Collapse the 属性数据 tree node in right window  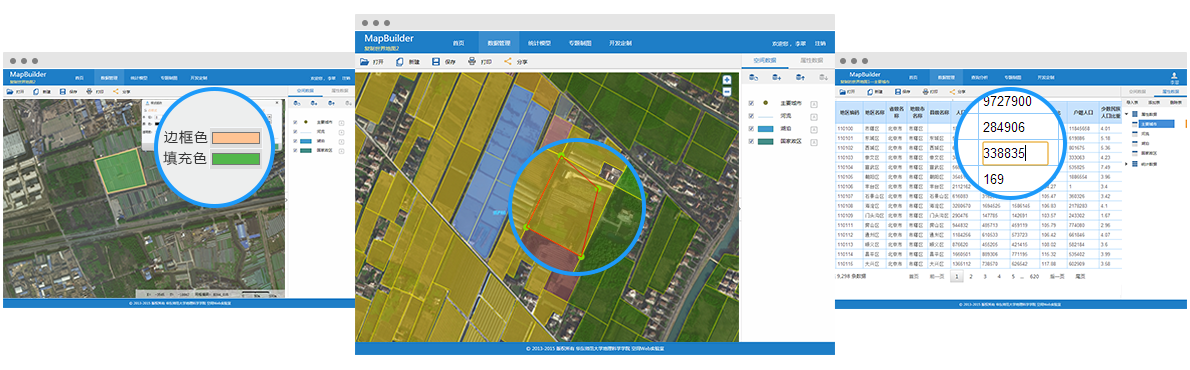[x=1126, y=114]
